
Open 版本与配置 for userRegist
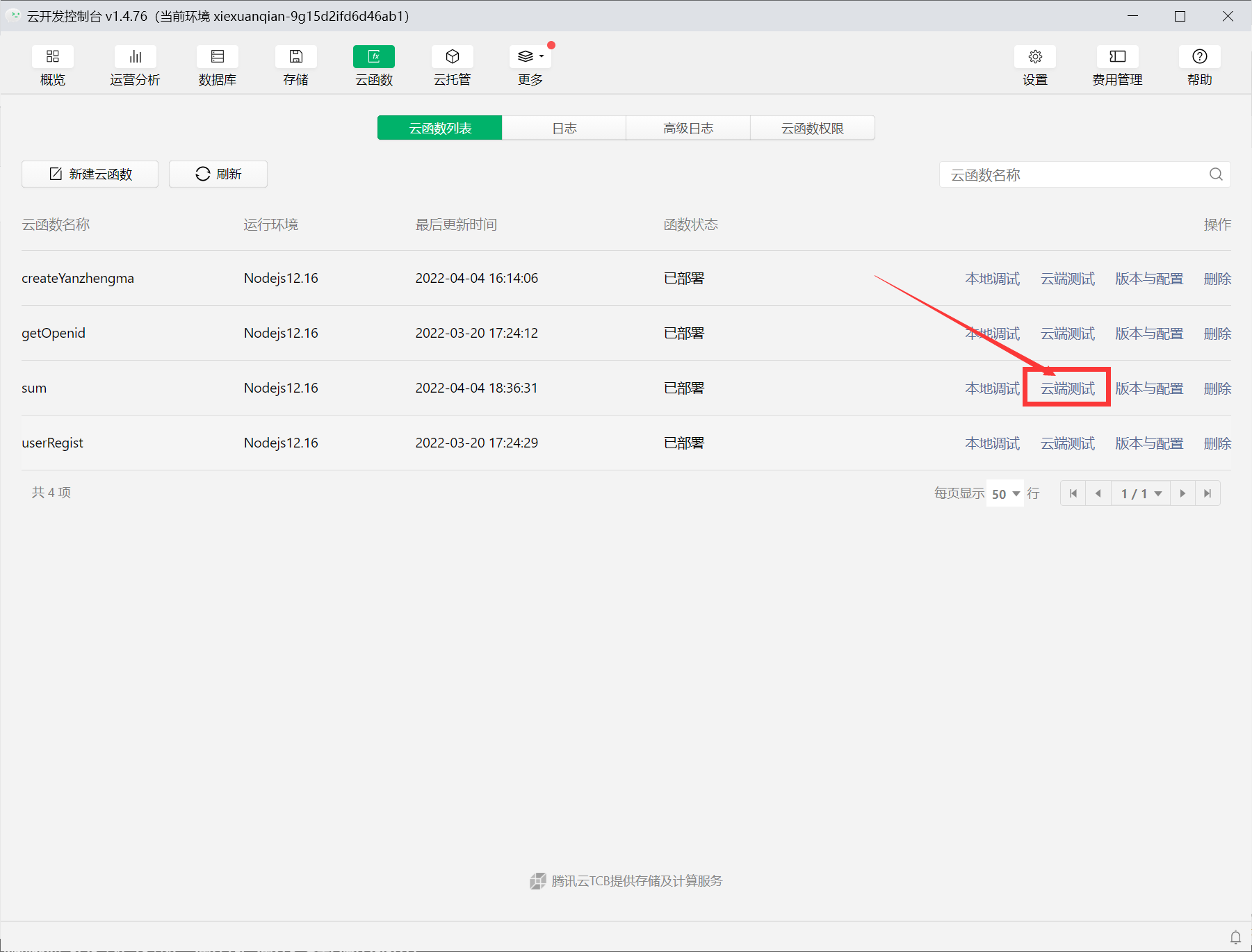tap(1149, 443)
